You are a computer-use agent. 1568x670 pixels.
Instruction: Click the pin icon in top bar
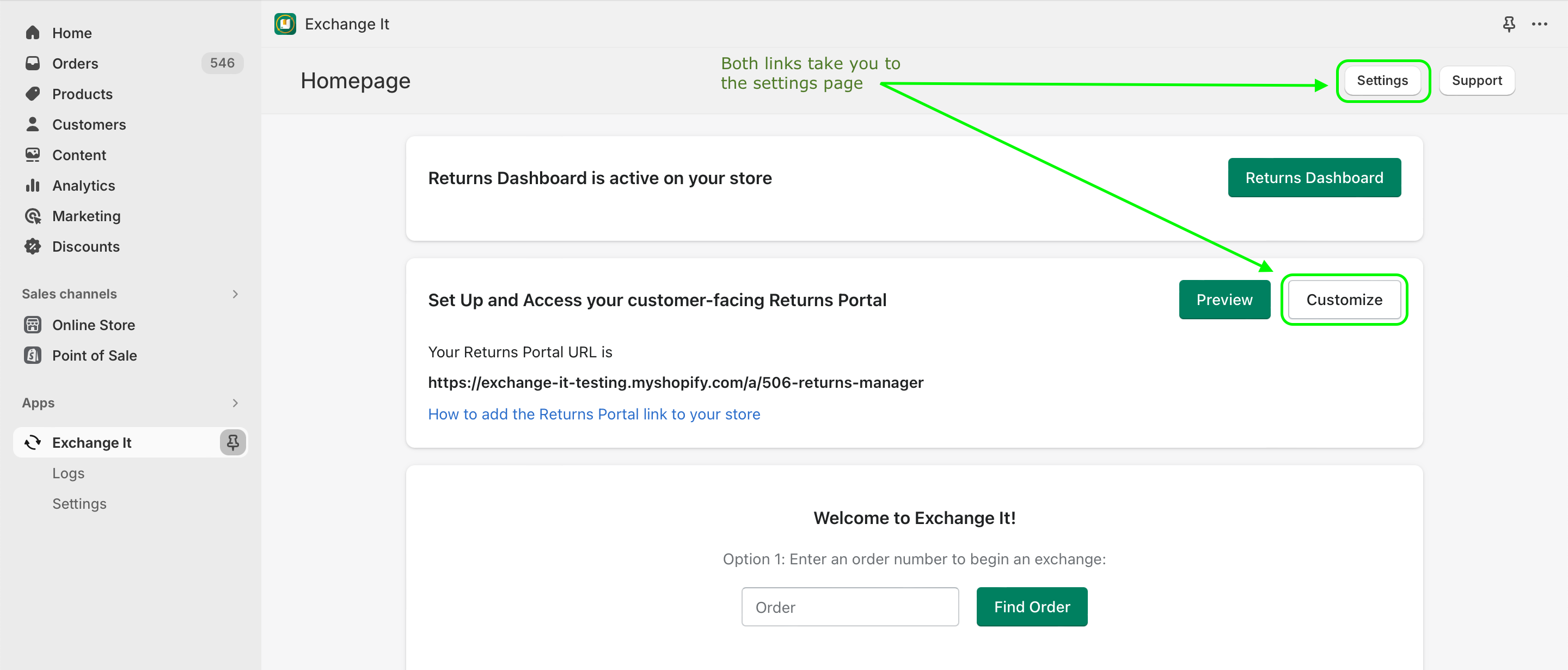1509,24
